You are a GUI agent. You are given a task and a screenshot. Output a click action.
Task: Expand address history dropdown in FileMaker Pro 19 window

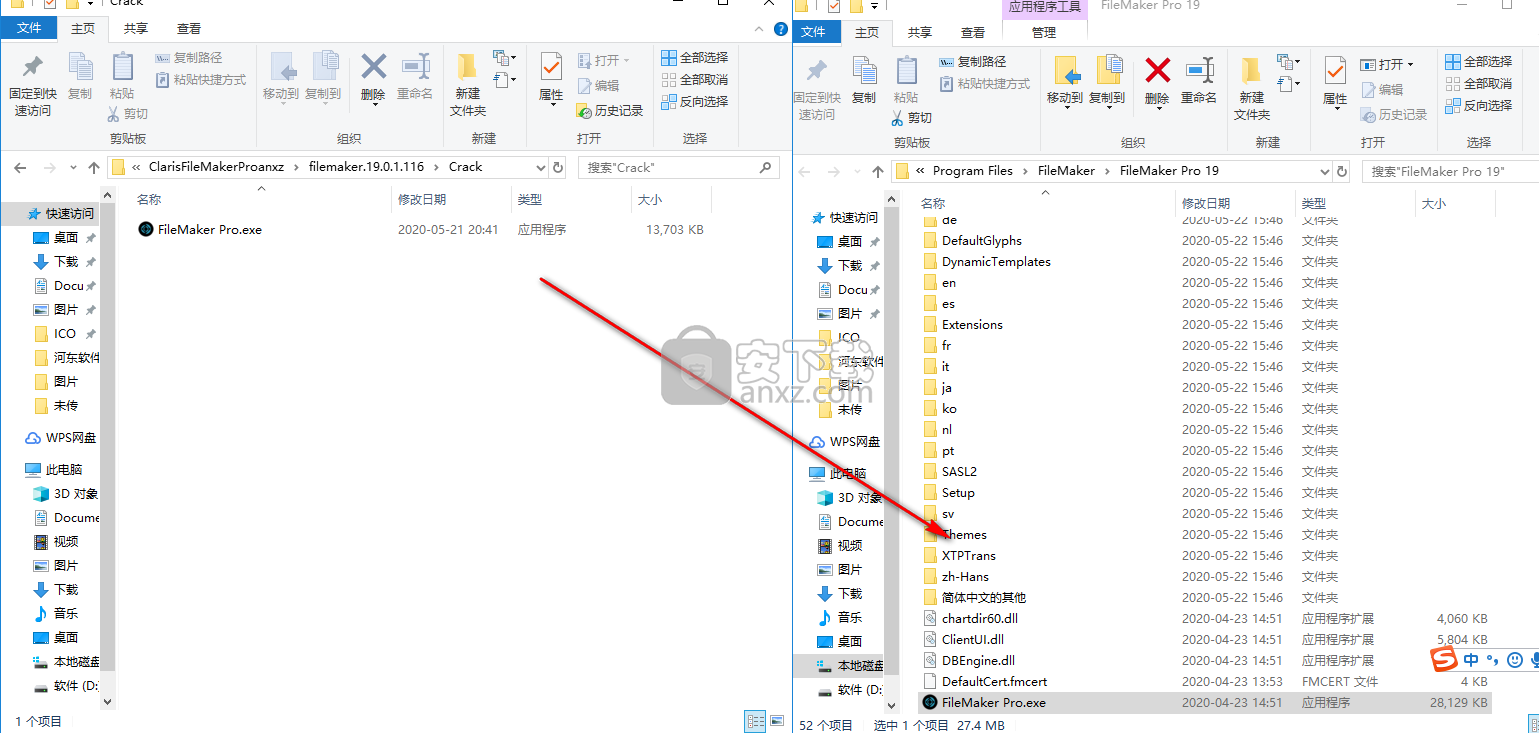1325,171
